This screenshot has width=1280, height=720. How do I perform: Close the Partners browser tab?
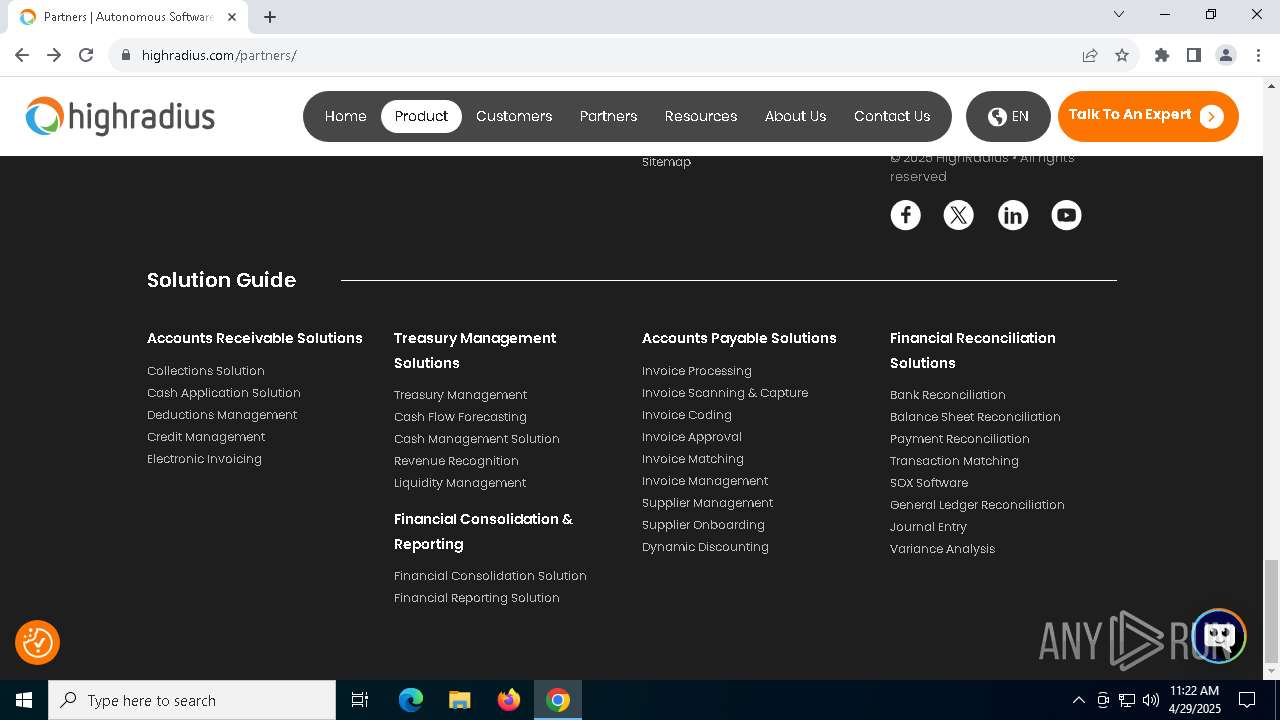[x=232, y=17]
